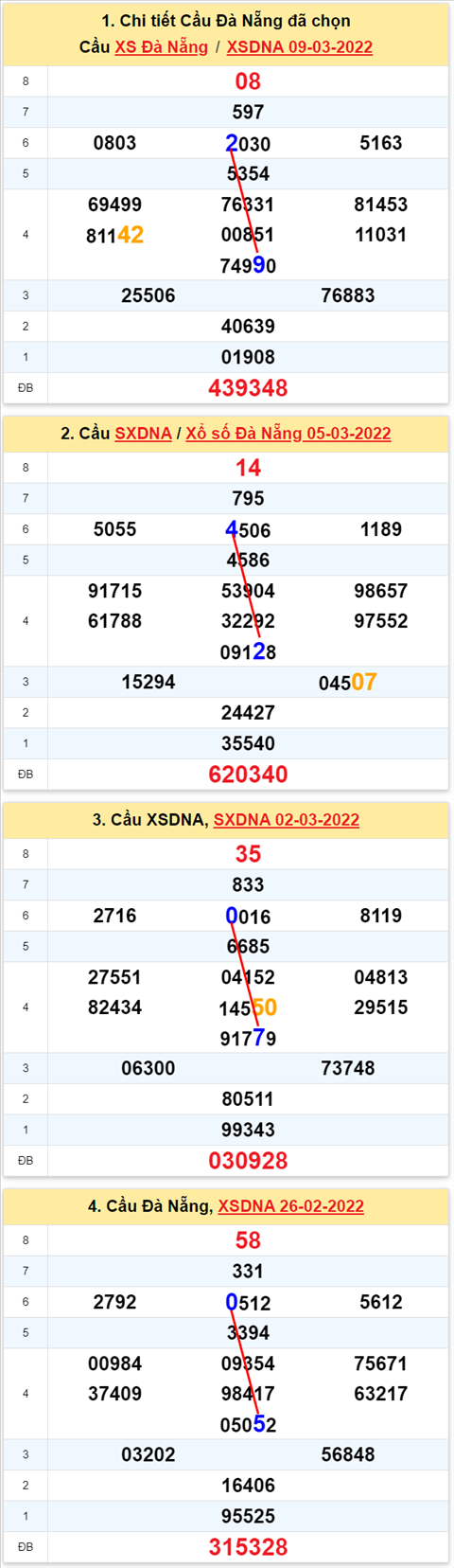The height and width of the screenshot is (1568, 454).
Task: Click number 81142 with orange digits
Action: pos(114,235)
